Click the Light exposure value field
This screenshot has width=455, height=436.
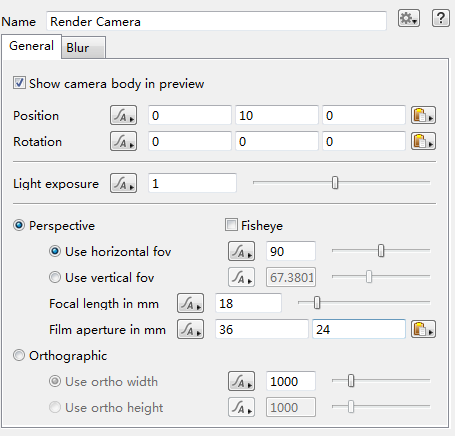click(192, 183)
